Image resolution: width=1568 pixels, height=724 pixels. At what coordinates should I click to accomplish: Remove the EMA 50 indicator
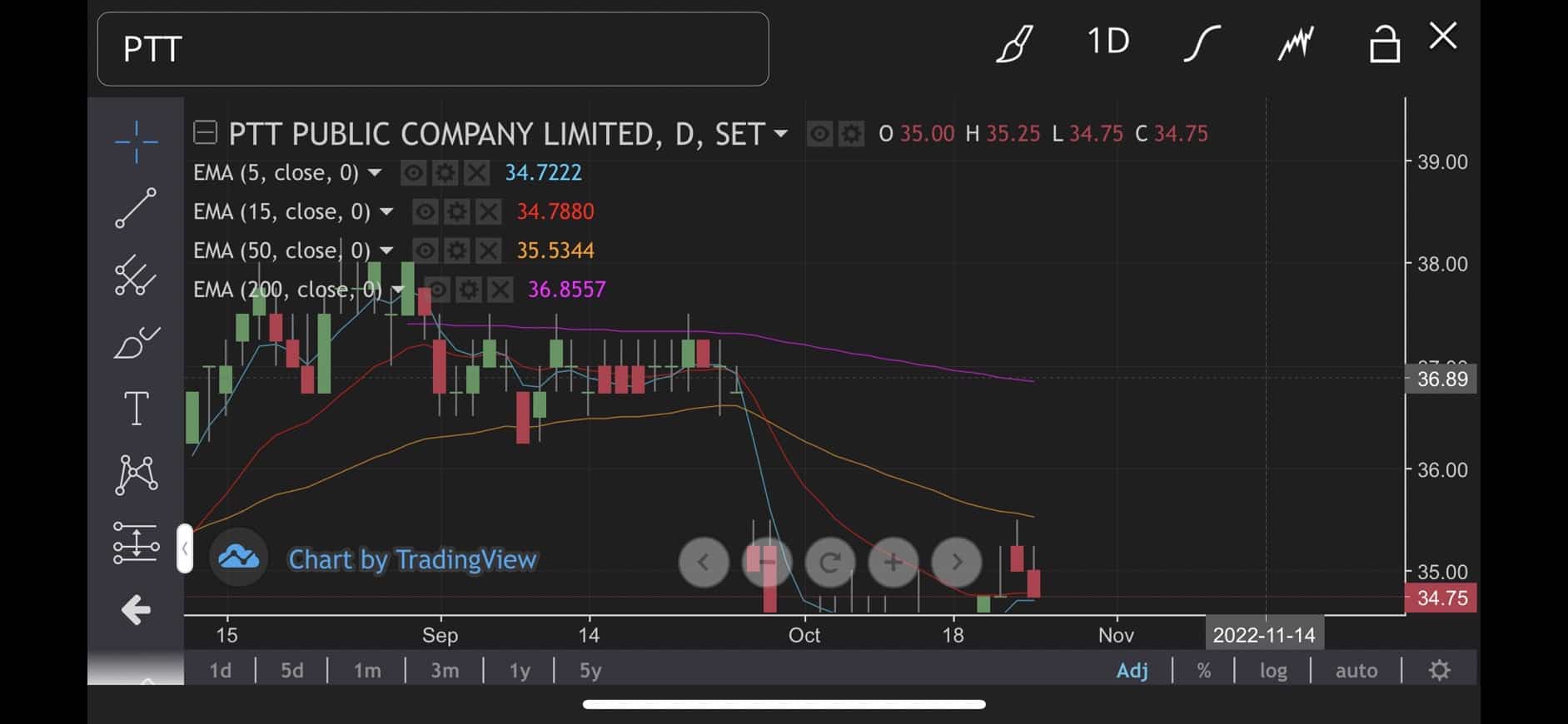[x=488, y=250]
